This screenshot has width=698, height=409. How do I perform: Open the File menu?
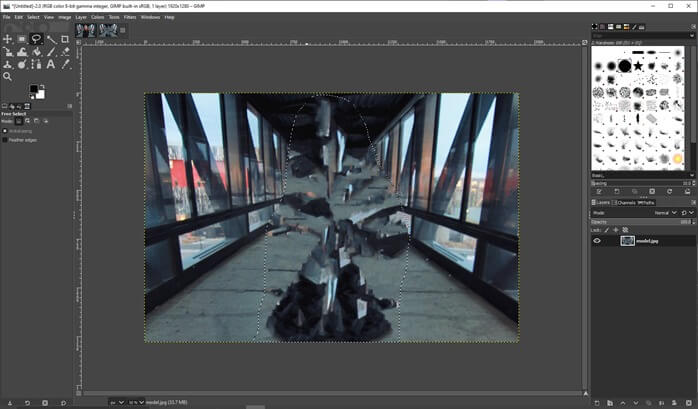pos(6,17)
